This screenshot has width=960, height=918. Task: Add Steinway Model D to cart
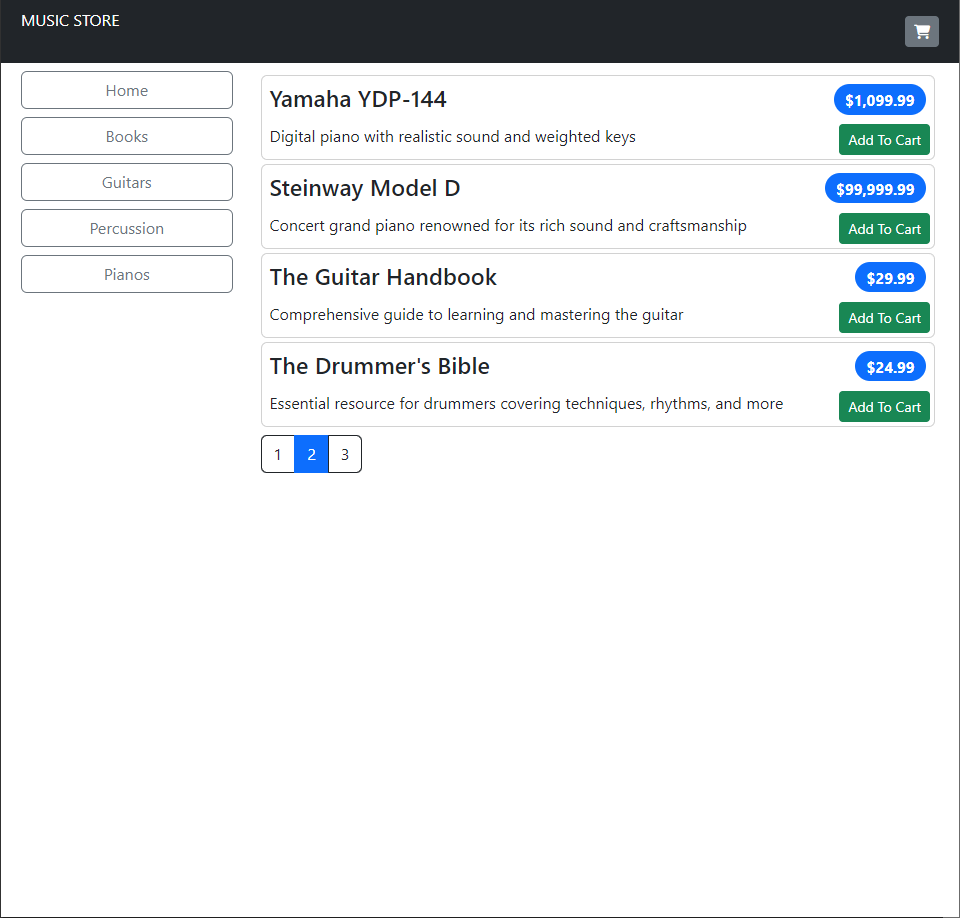(x=884, y=229)
